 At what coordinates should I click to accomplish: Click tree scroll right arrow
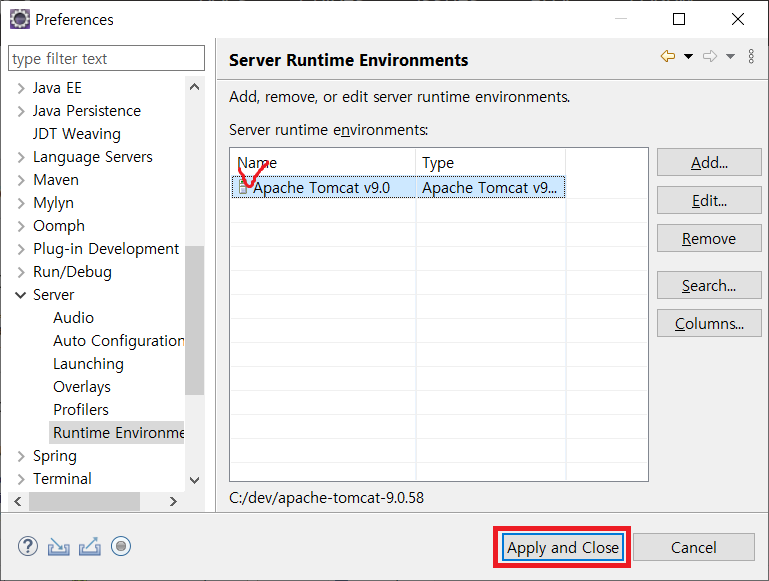[173, 501]
